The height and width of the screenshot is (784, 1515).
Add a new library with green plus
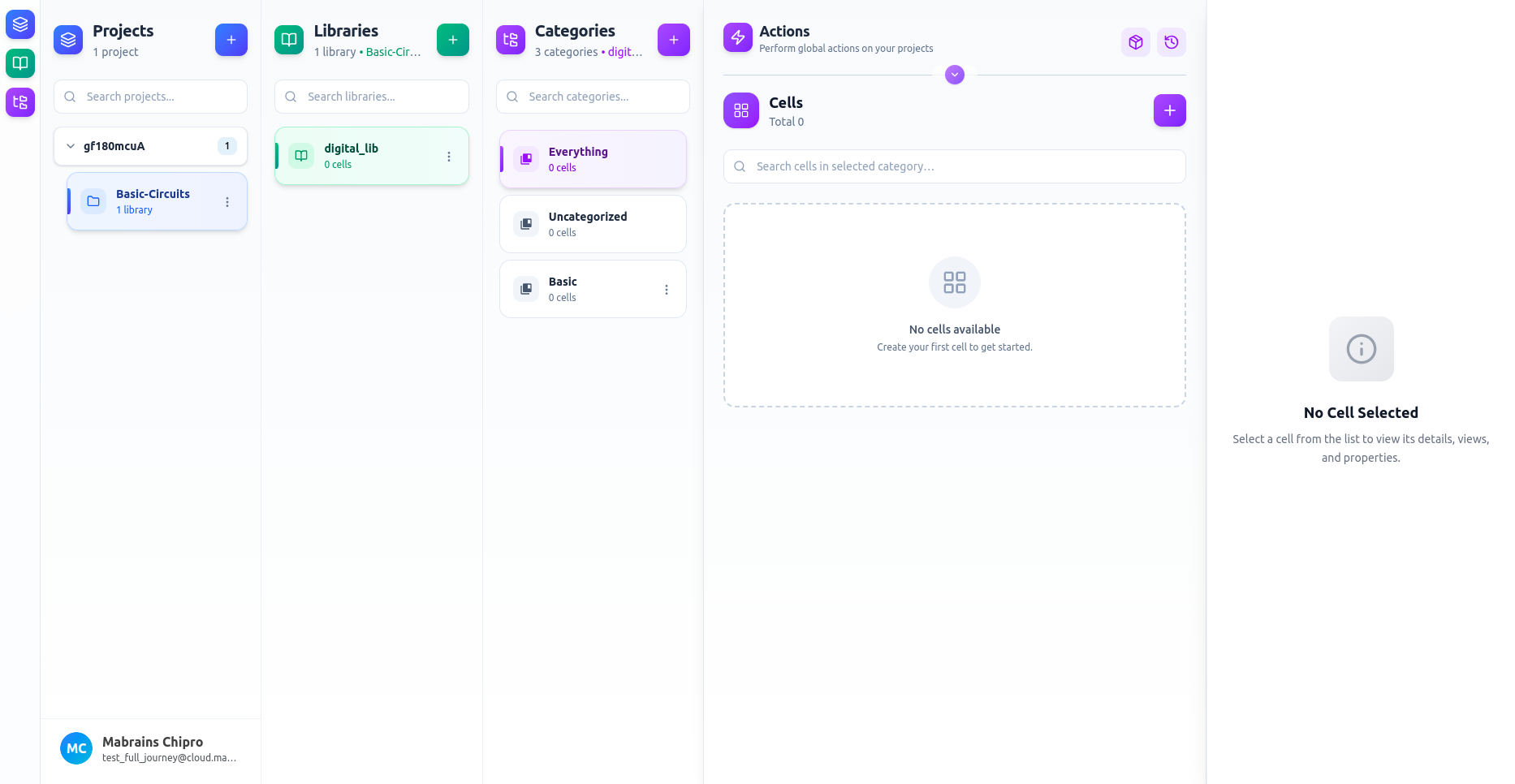[x=452, y=40]
